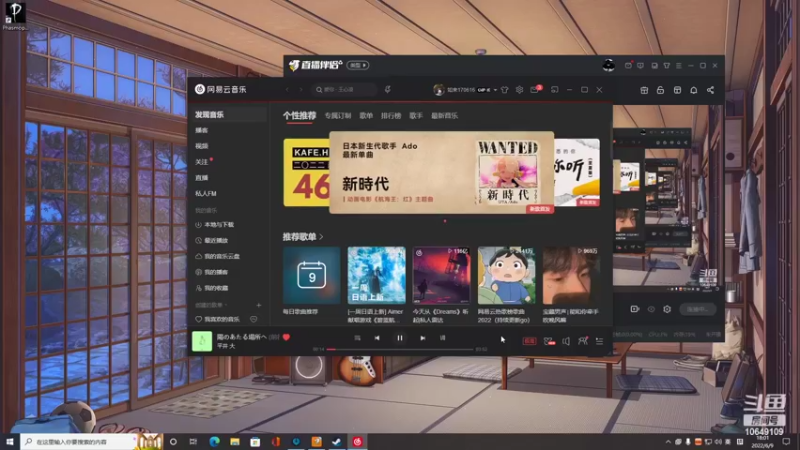Navigate forward with the right arrow
This screenshot has width=800, height=450.
point(301,90)
